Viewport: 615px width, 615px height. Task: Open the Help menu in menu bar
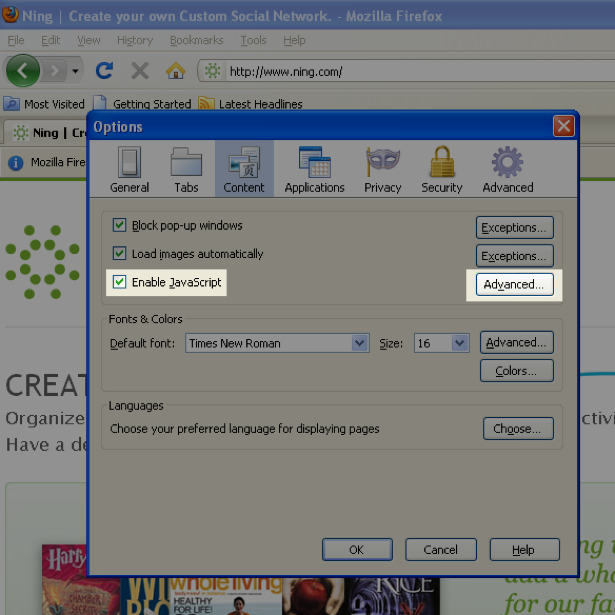pyautogui.click(x=294, y=40)
